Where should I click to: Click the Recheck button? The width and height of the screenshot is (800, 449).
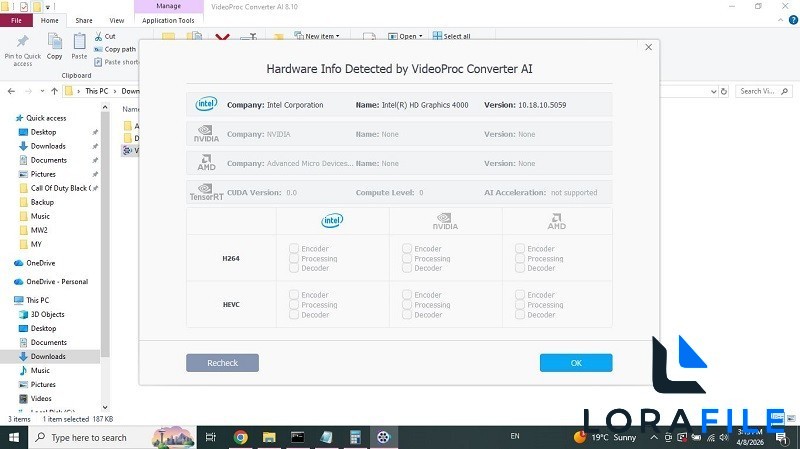222,363
